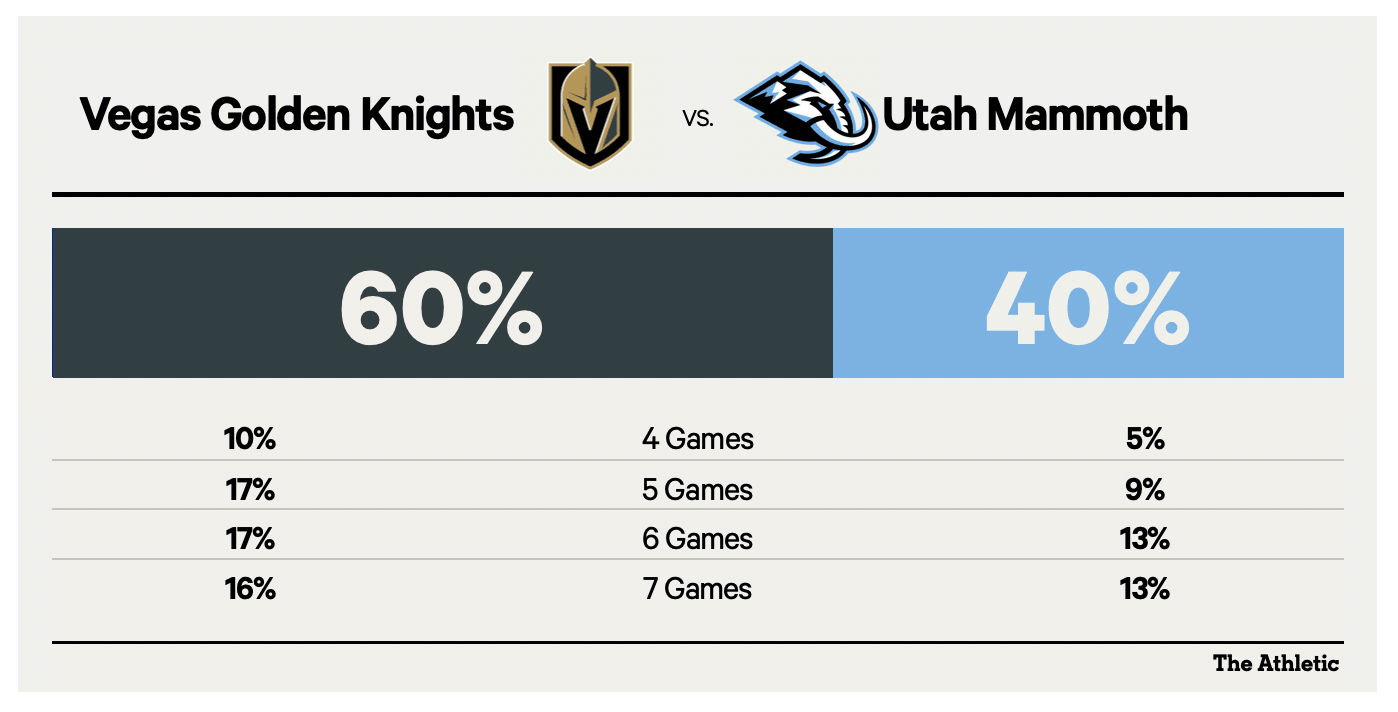Click The Athletic credit text
This screenshot has width=1398, height=712.
(x=1276, y=663)
